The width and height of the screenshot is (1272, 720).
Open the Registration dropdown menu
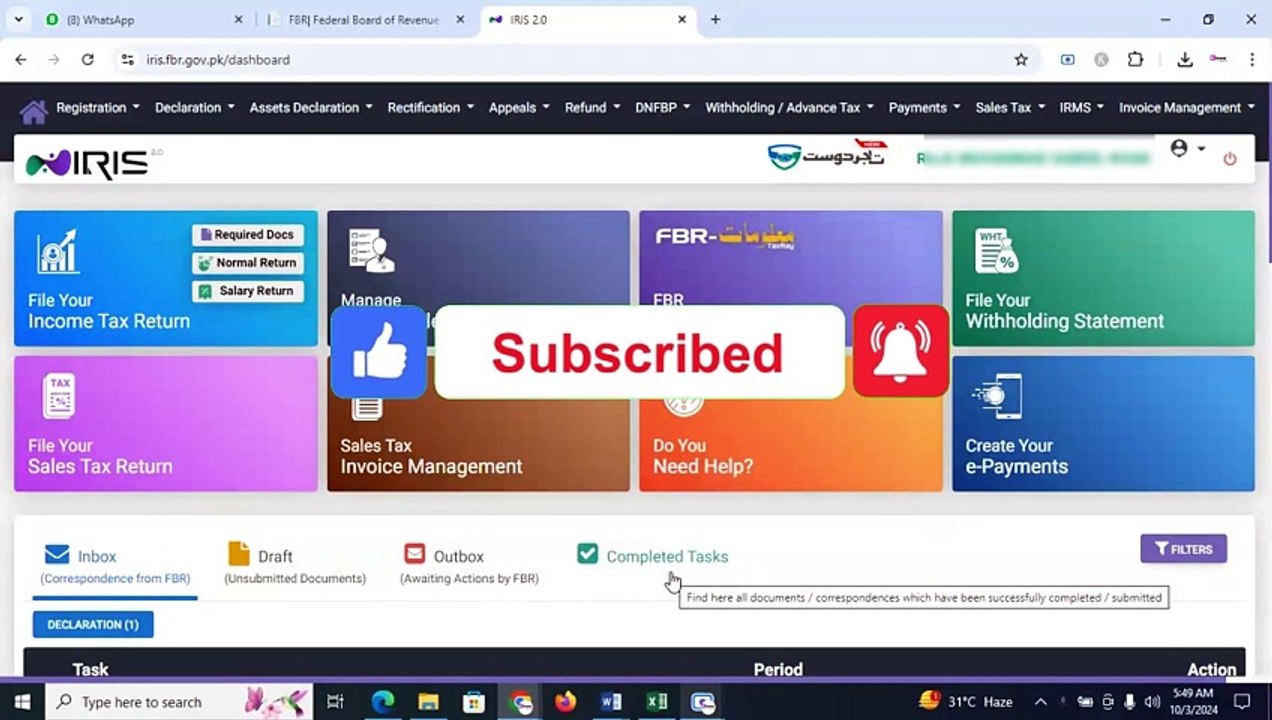[97, 108]
